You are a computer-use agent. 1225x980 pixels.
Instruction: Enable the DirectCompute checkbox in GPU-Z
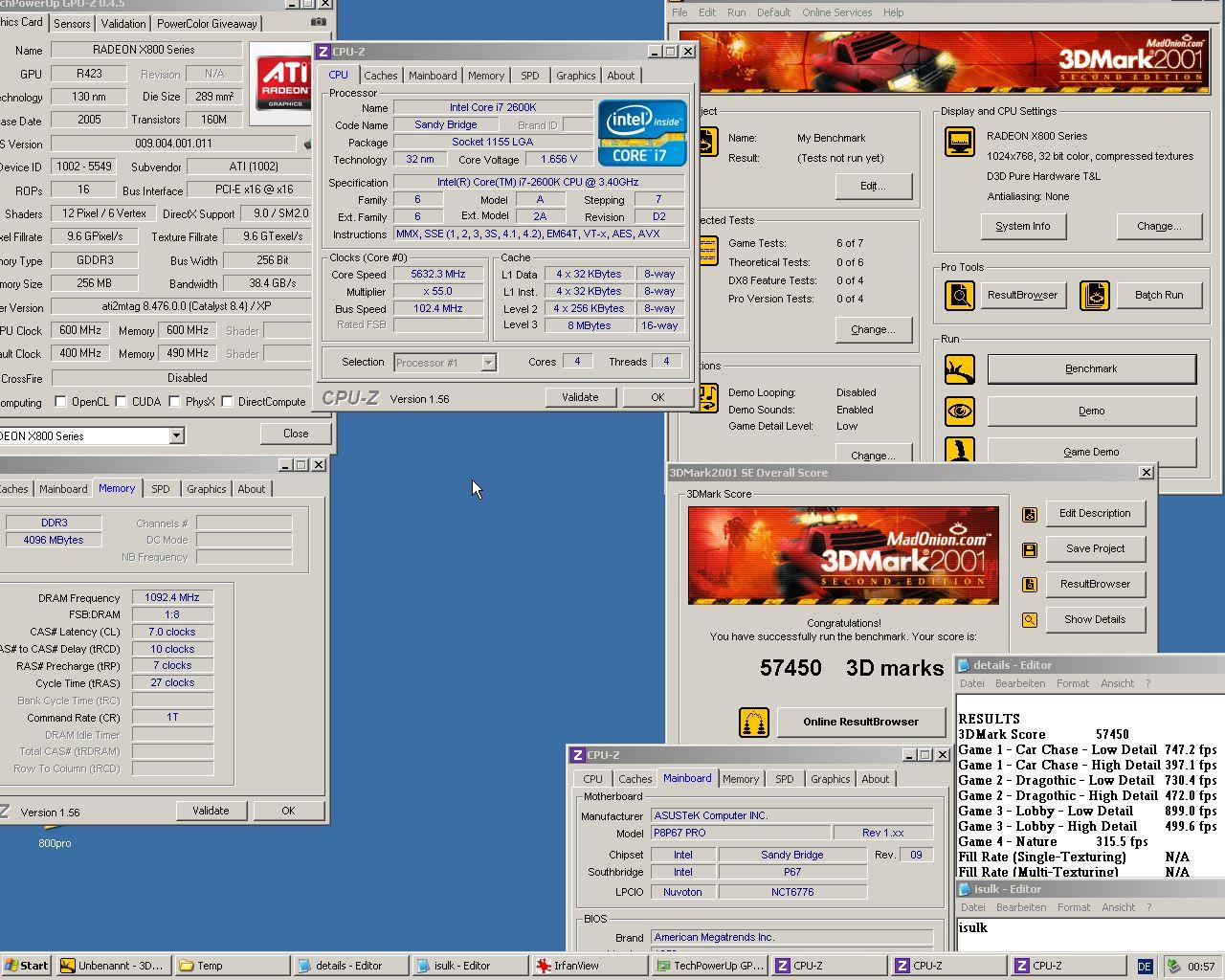(x=227, y=402)
